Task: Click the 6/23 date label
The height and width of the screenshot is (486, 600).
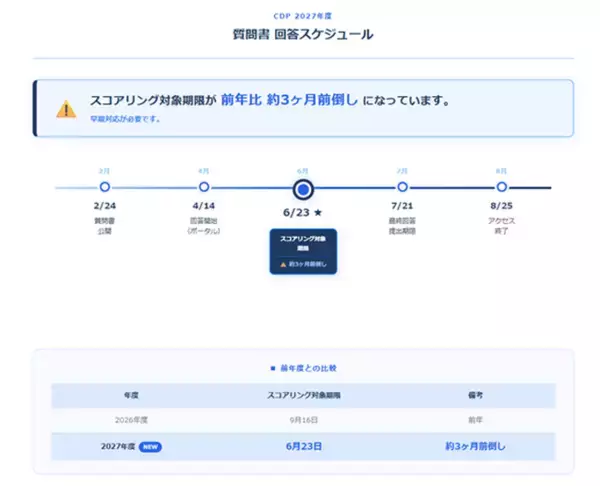Action: pos(296,212)
